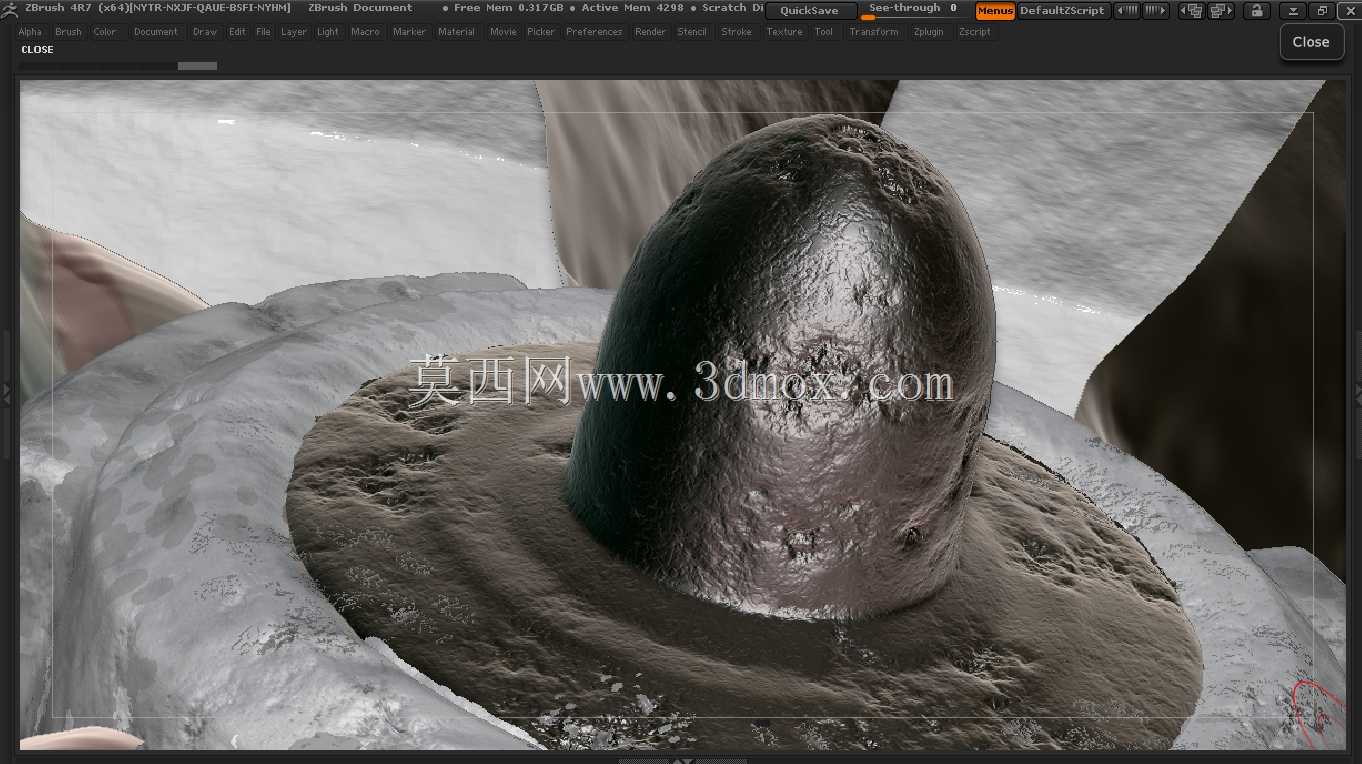Open the Transform menu
This screenshot has height=764, width=1362.
[874, 32]
